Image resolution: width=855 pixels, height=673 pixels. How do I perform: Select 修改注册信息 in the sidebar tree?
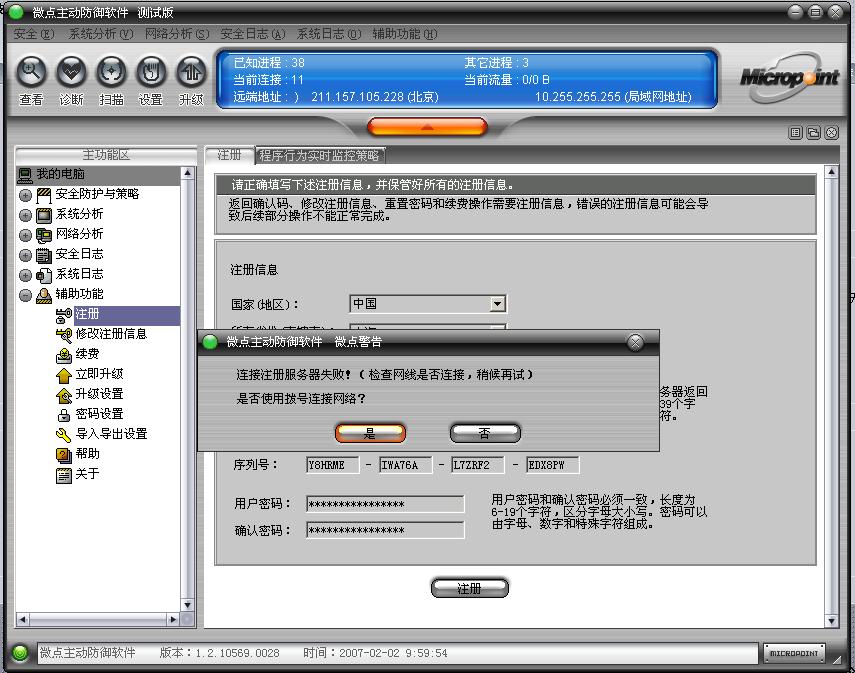pos(111,334)
